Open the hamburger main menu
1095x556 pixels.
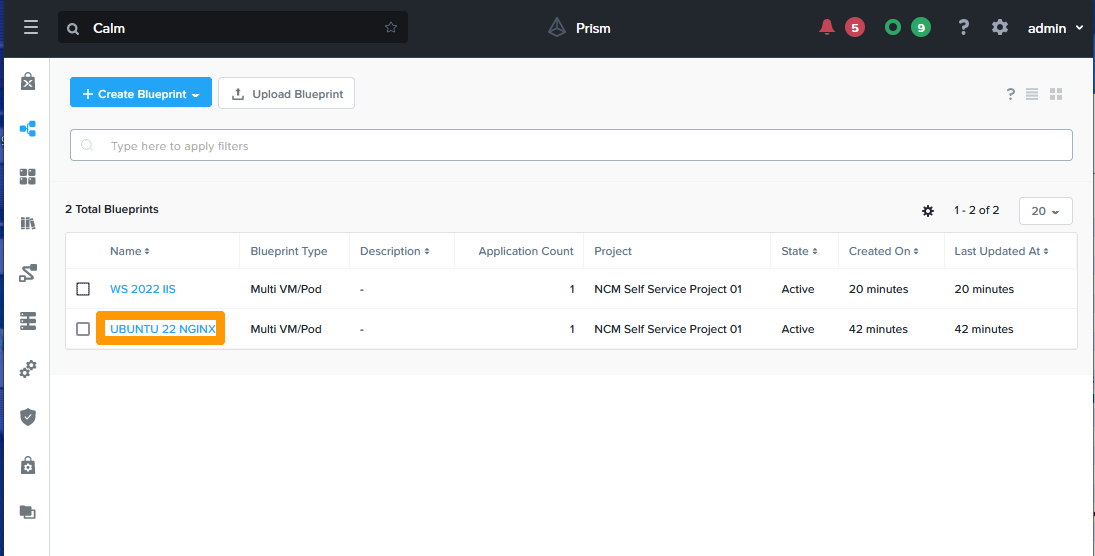tap(30, 28)
